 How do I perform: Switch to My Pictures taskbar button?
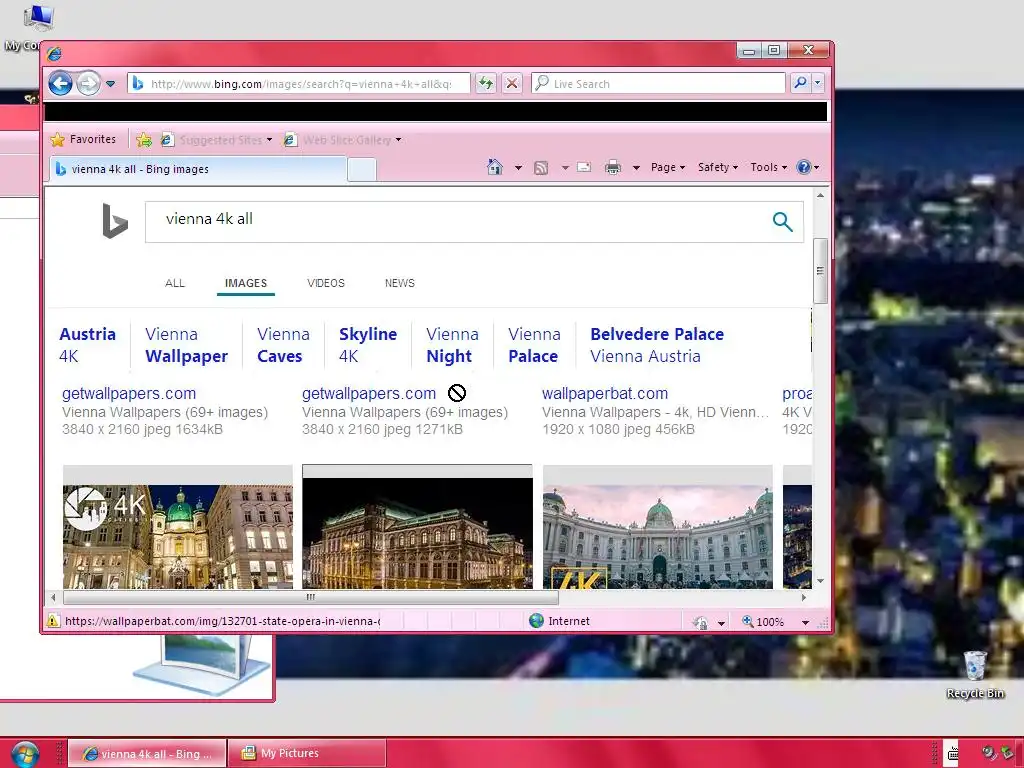tap(307, 753)
